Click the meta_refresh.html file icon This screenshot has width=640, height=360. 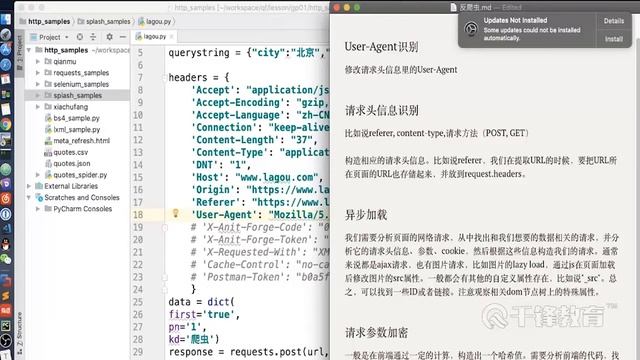(x=48, y=141)
